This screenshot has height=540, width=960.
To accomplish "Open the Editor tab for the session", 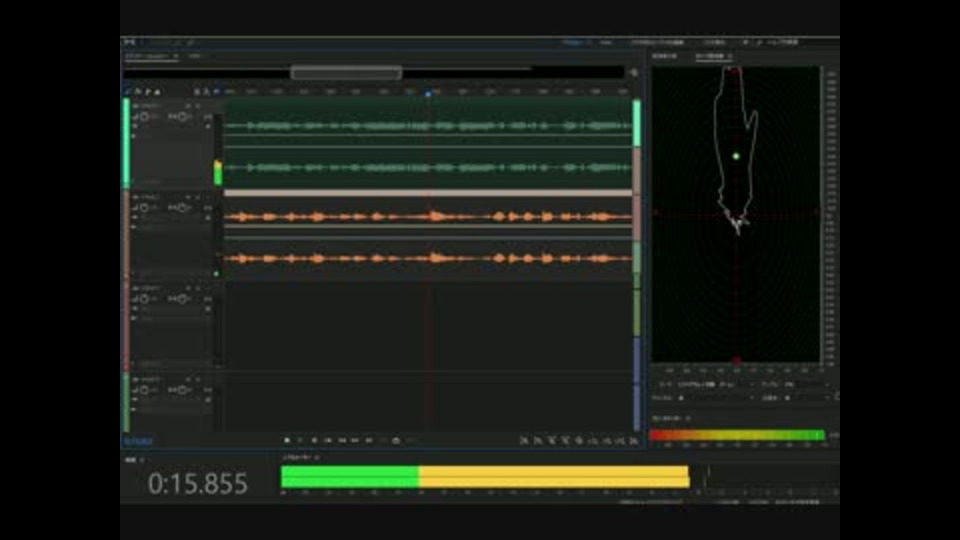I will [x=147, y=56].
